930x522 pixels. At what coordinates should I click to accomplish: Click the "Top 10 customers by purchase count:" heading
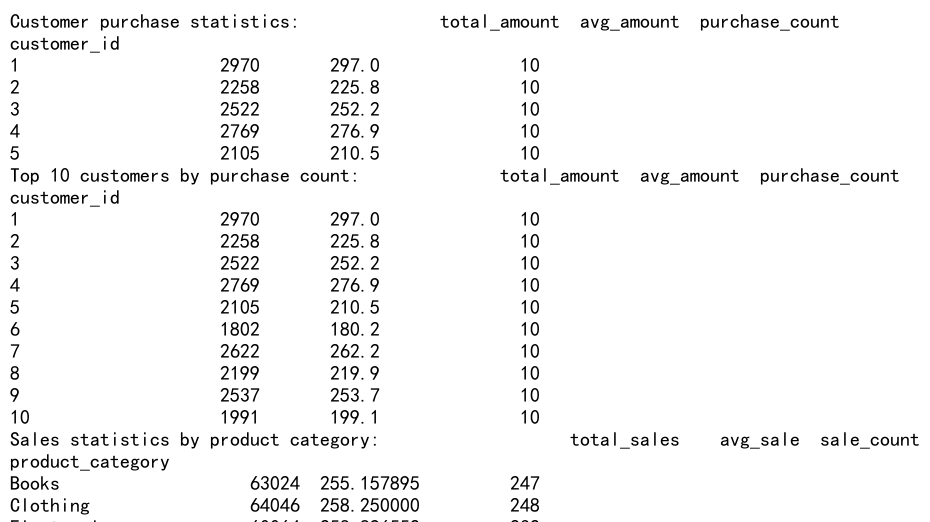184,176
